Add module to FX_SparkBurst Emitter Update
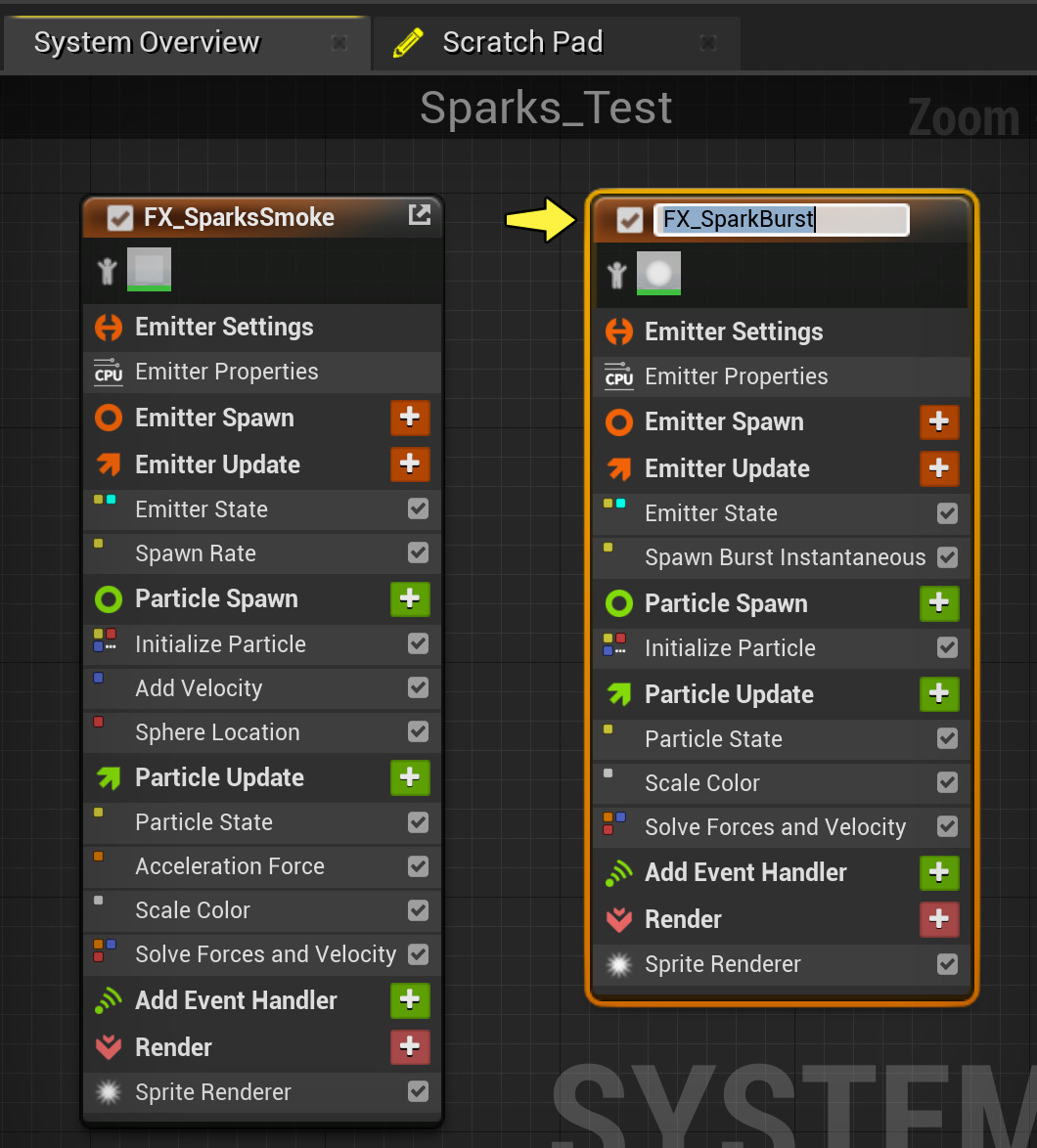Image resolution: width=1037 pixels, height=1148 pixels. point(939,468)
